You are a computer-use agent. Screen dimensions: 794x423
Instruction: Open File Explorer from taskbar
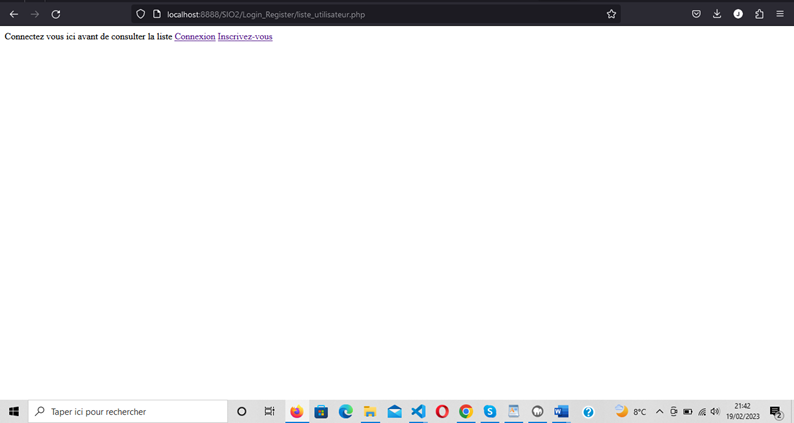coord(370,411)
